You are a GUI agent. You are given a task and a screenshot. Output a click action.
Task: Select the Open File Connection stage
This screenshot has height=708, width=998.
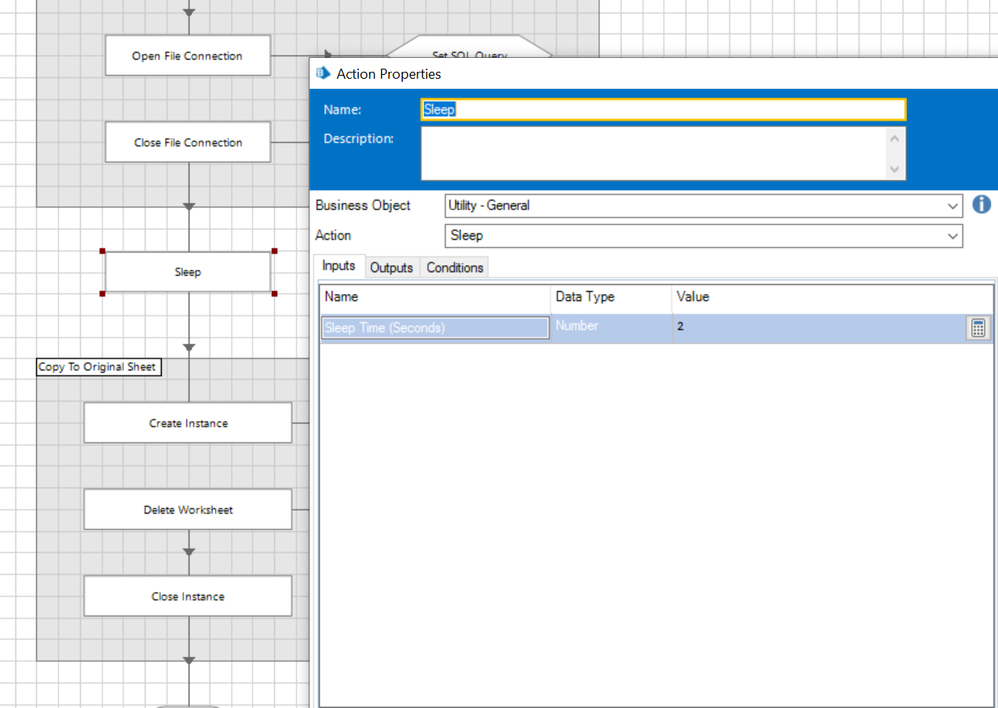tap(187, 56)
